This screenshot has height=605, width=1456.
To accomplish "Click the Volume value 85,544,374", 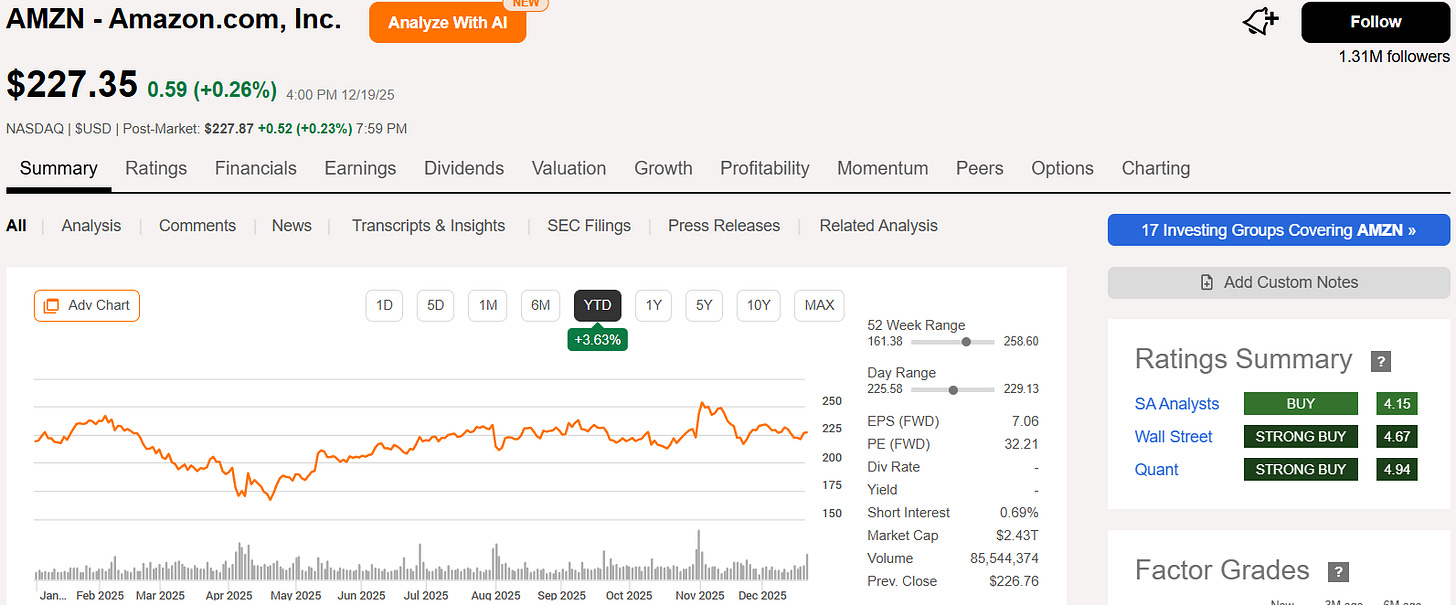I will coord(1004,558).
